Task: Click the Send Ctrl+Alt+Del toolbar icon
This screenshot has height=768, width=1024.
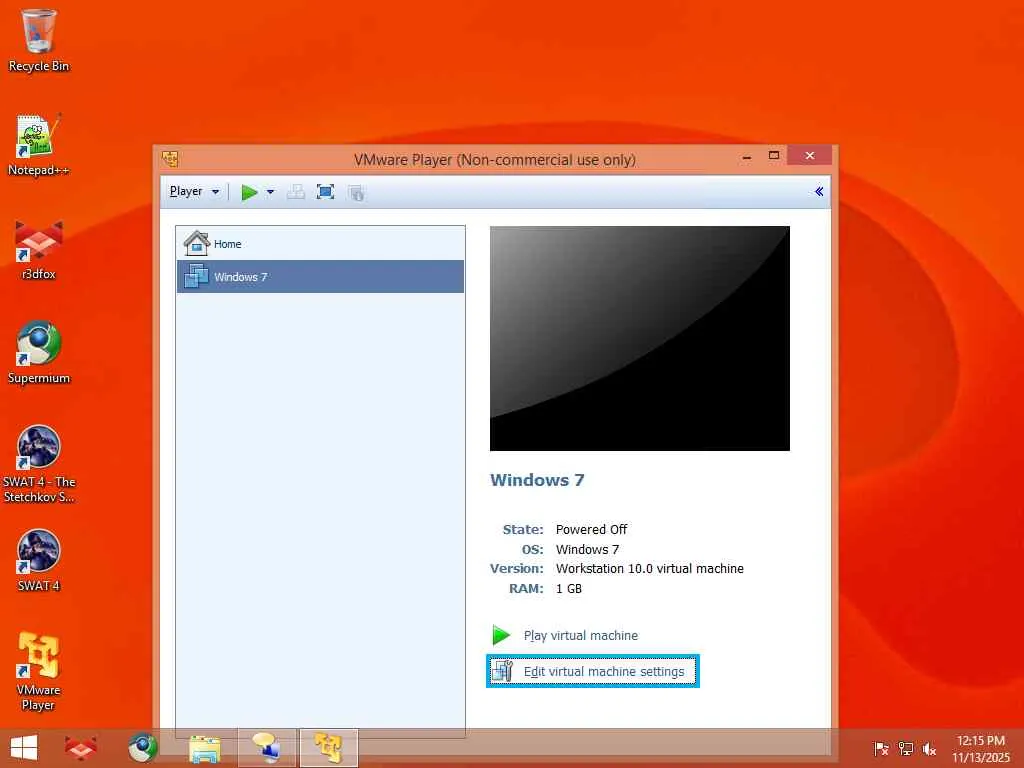Action: point(296,192)
